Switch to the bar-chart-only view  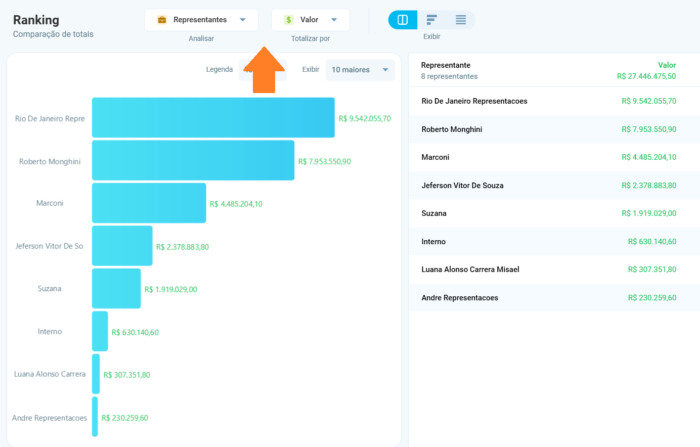click(x=431, y=20)
